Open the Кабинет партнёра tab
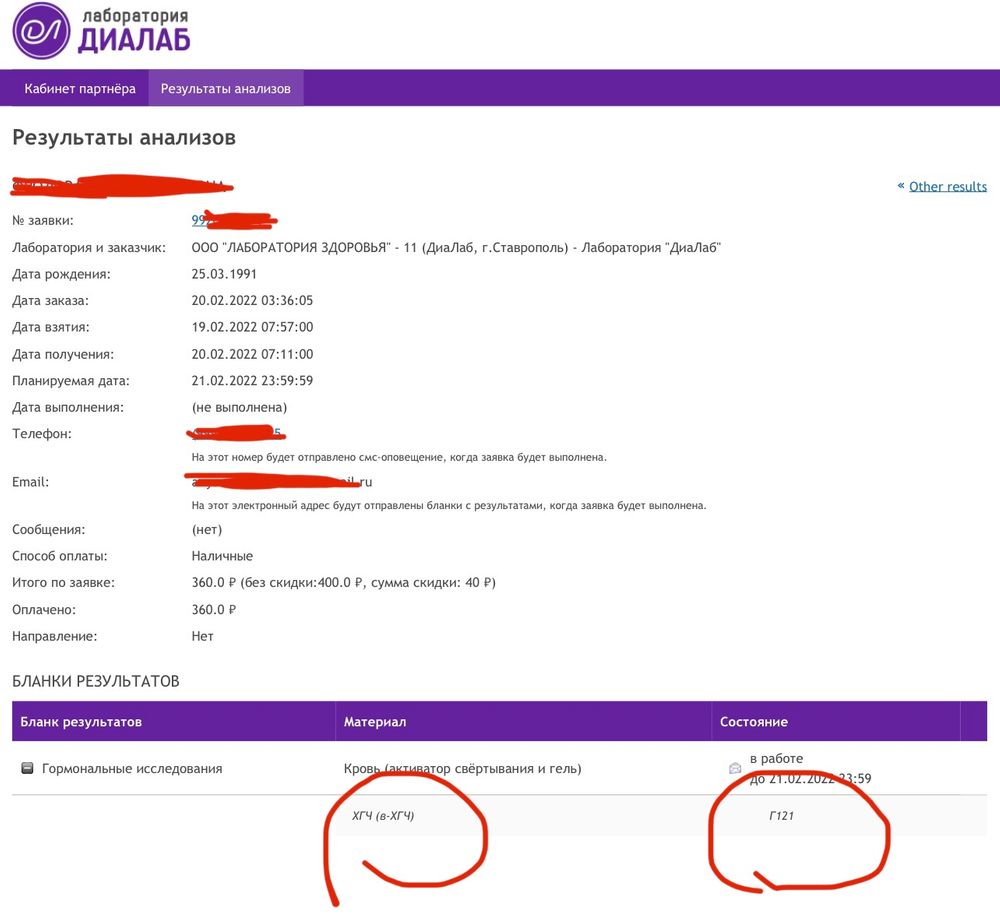The height and width of the screenshot is (917, 1000). pyautogui.click(x=80, y=89)
